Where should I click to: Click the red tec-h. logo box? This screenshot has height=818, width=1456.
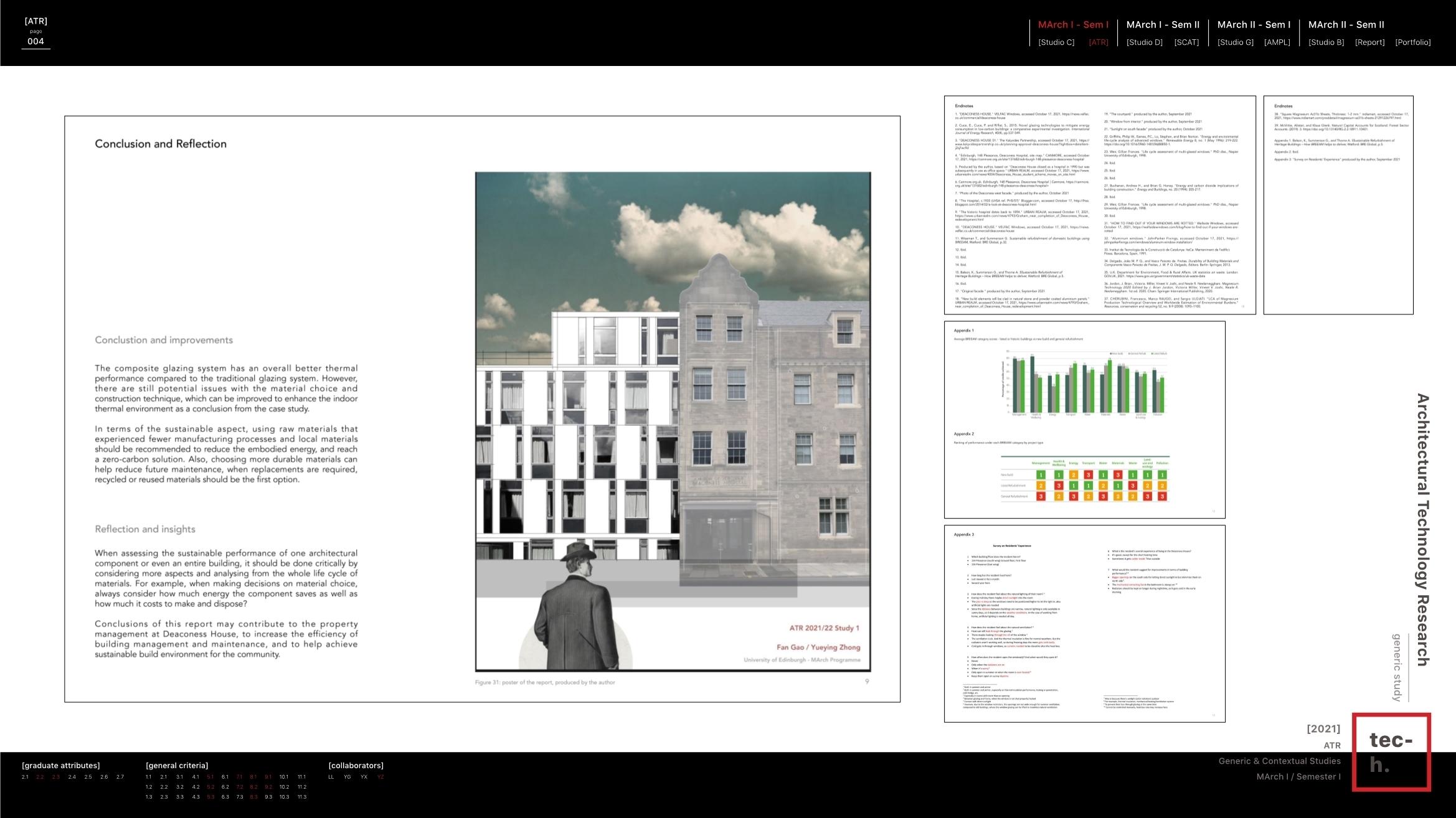point(1391,752)
